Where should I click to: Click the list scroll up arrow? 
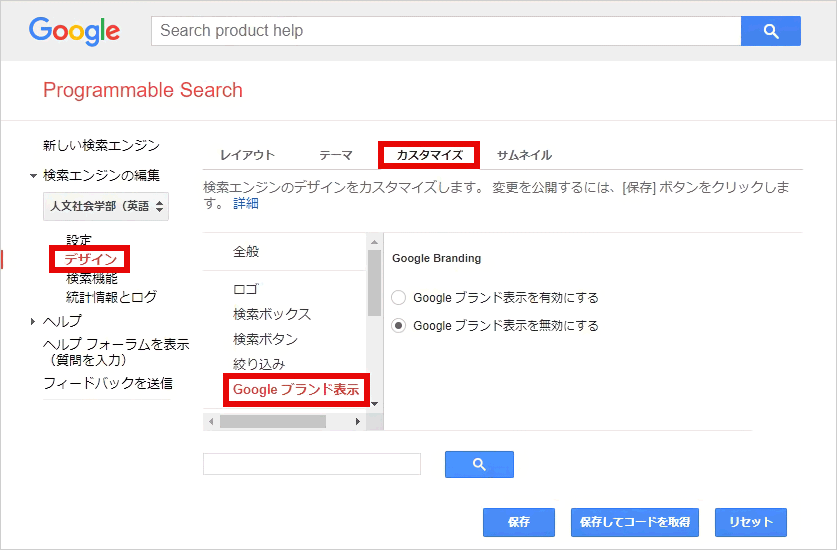point(374,242)
